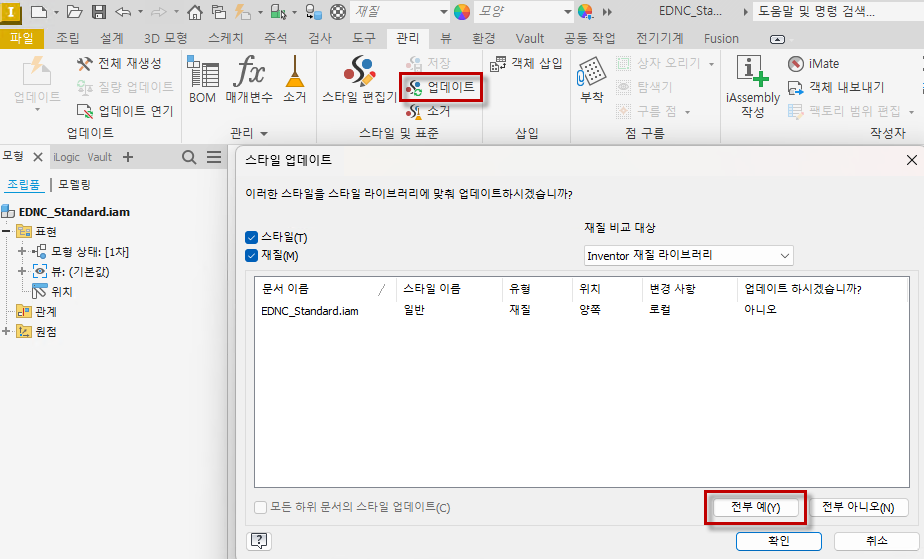
Task: Collapse the 표현 tree node
Action: tap(8, 231)
